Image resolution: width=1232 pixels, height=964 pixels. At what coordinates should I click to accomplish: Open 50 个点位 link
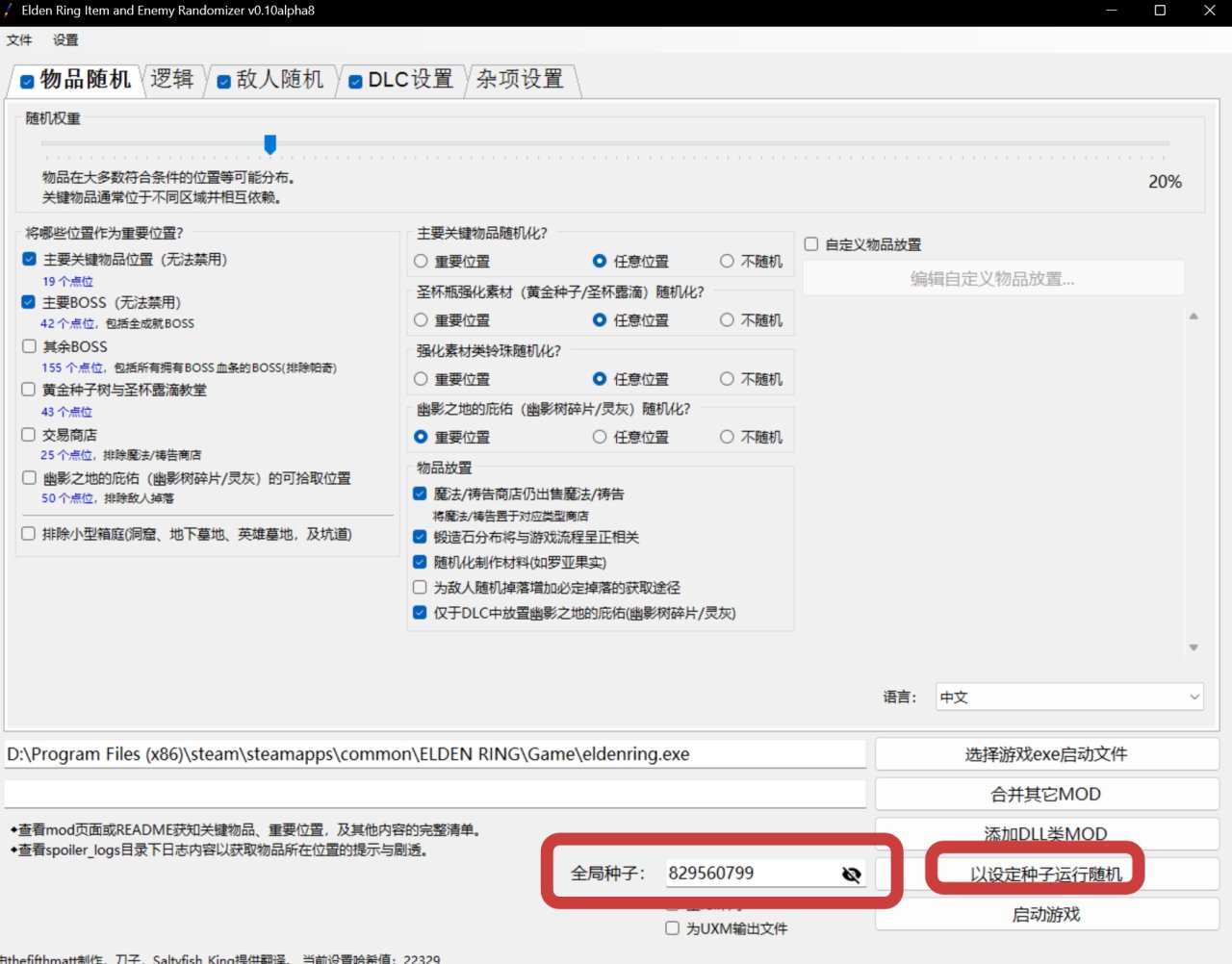pos(67,498)
